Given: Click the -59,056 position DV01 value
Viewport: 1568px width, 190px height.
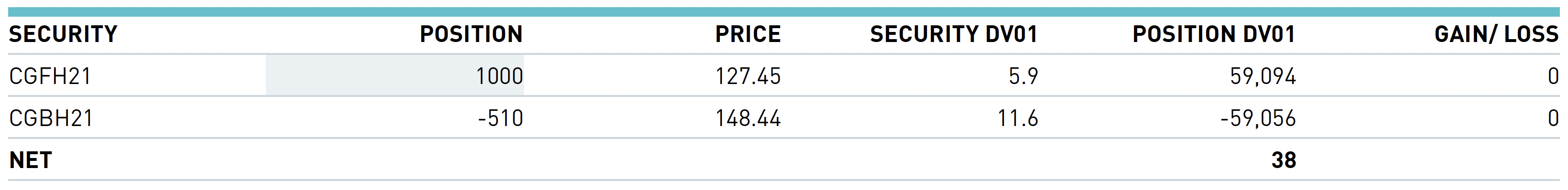Looking at the screenshot, I should [1258, 118].
